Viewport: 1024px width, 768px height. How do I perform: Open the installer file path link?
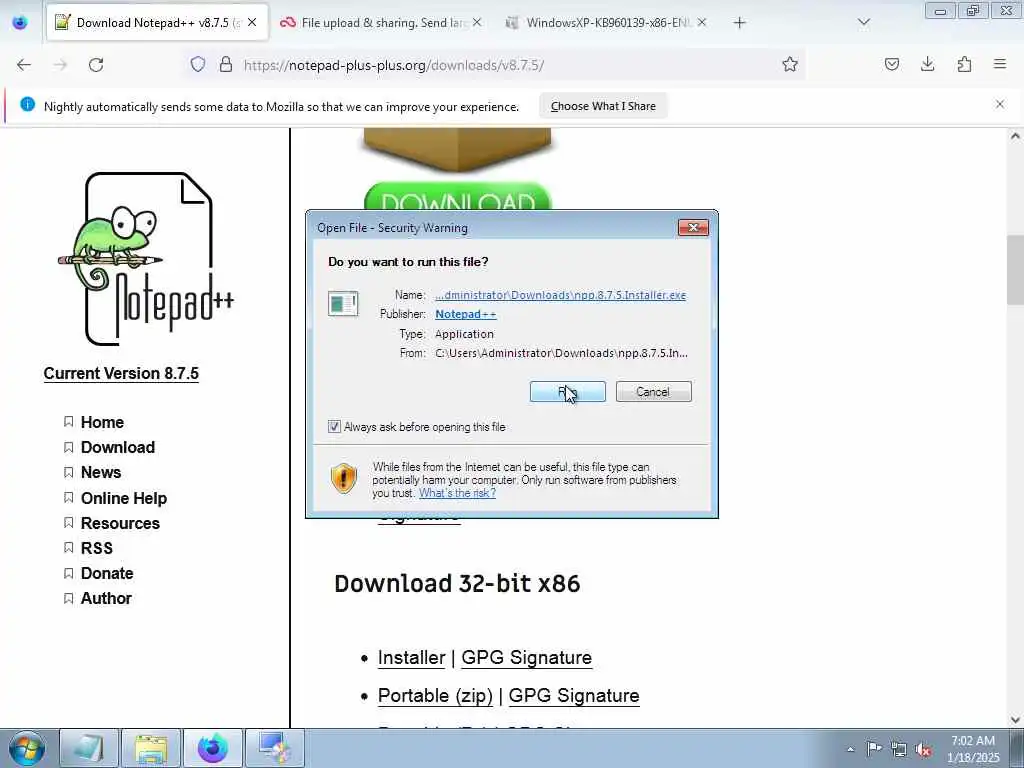(560, 295)
